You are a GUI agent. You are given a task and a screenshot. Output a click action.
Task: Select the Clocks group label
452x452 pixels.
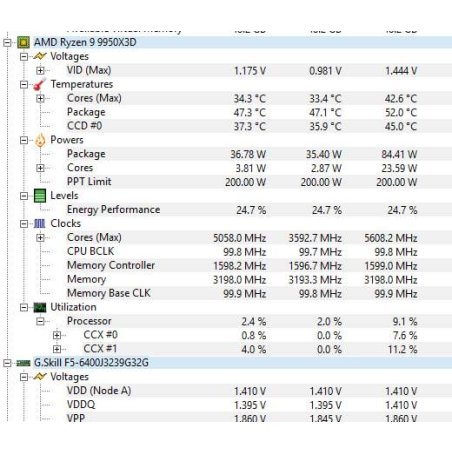coord(65,223)
